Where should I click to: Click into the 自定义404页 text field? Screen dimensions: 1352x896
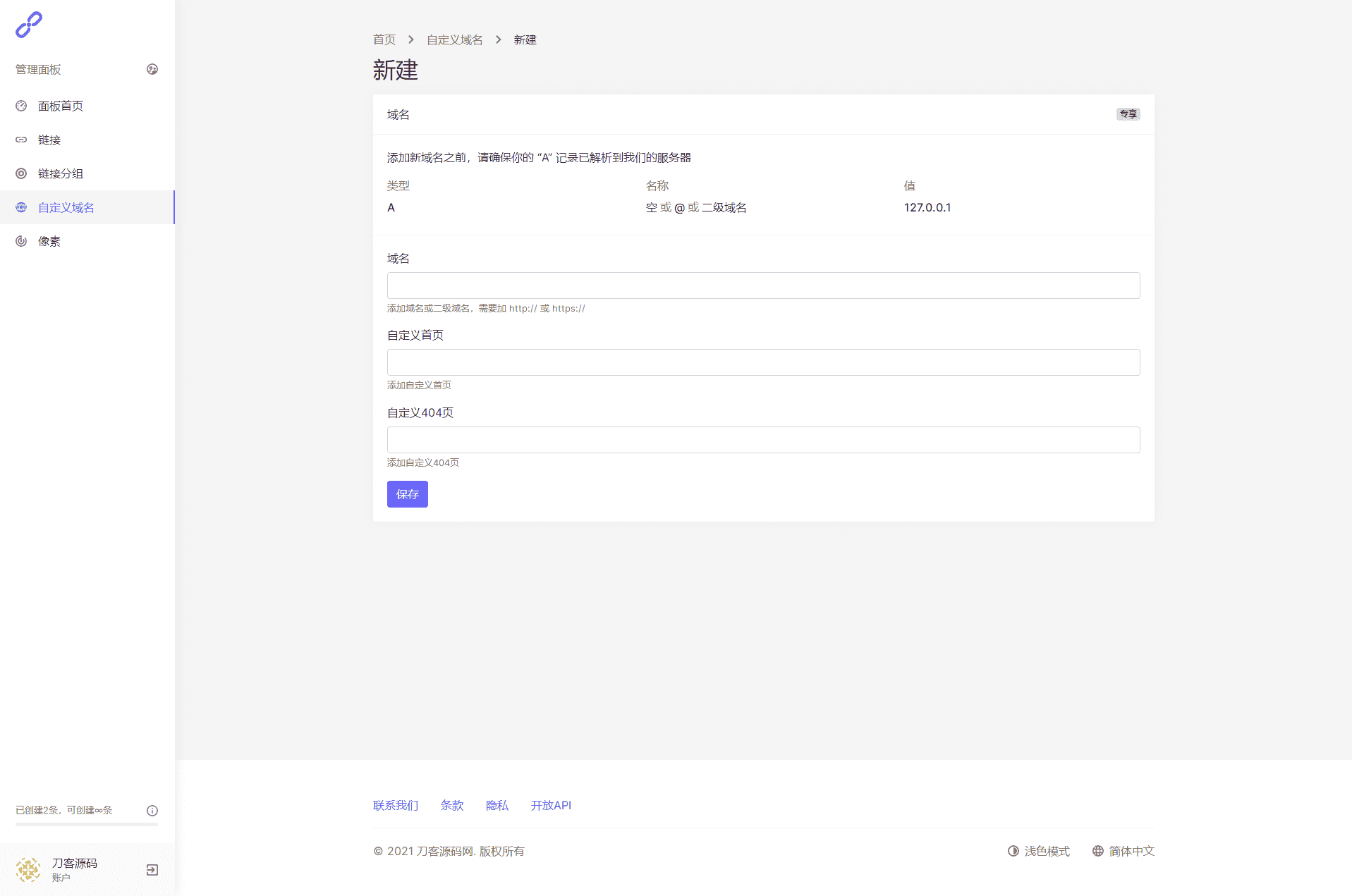[x=763, y=440]
